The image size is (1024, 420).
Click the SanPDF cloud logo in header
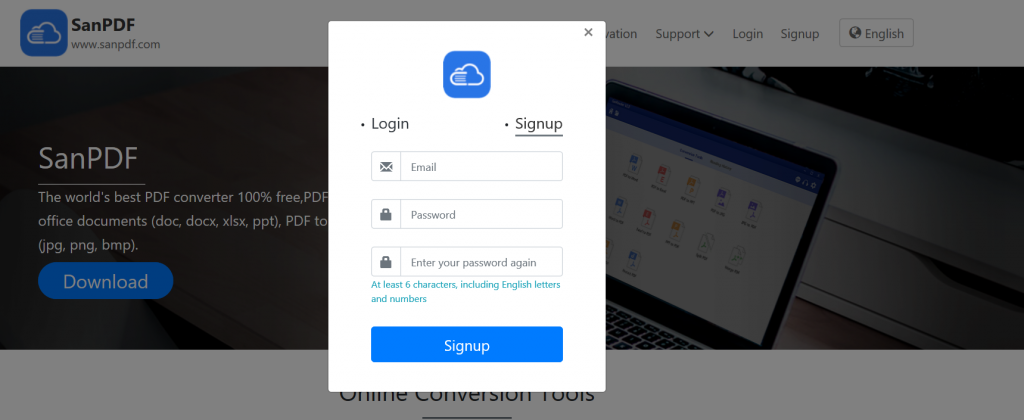[44, 33]
